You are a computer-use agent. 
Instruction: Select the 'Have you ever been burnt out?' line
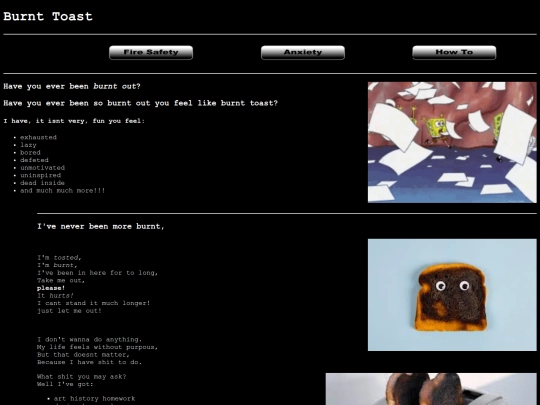72,86
